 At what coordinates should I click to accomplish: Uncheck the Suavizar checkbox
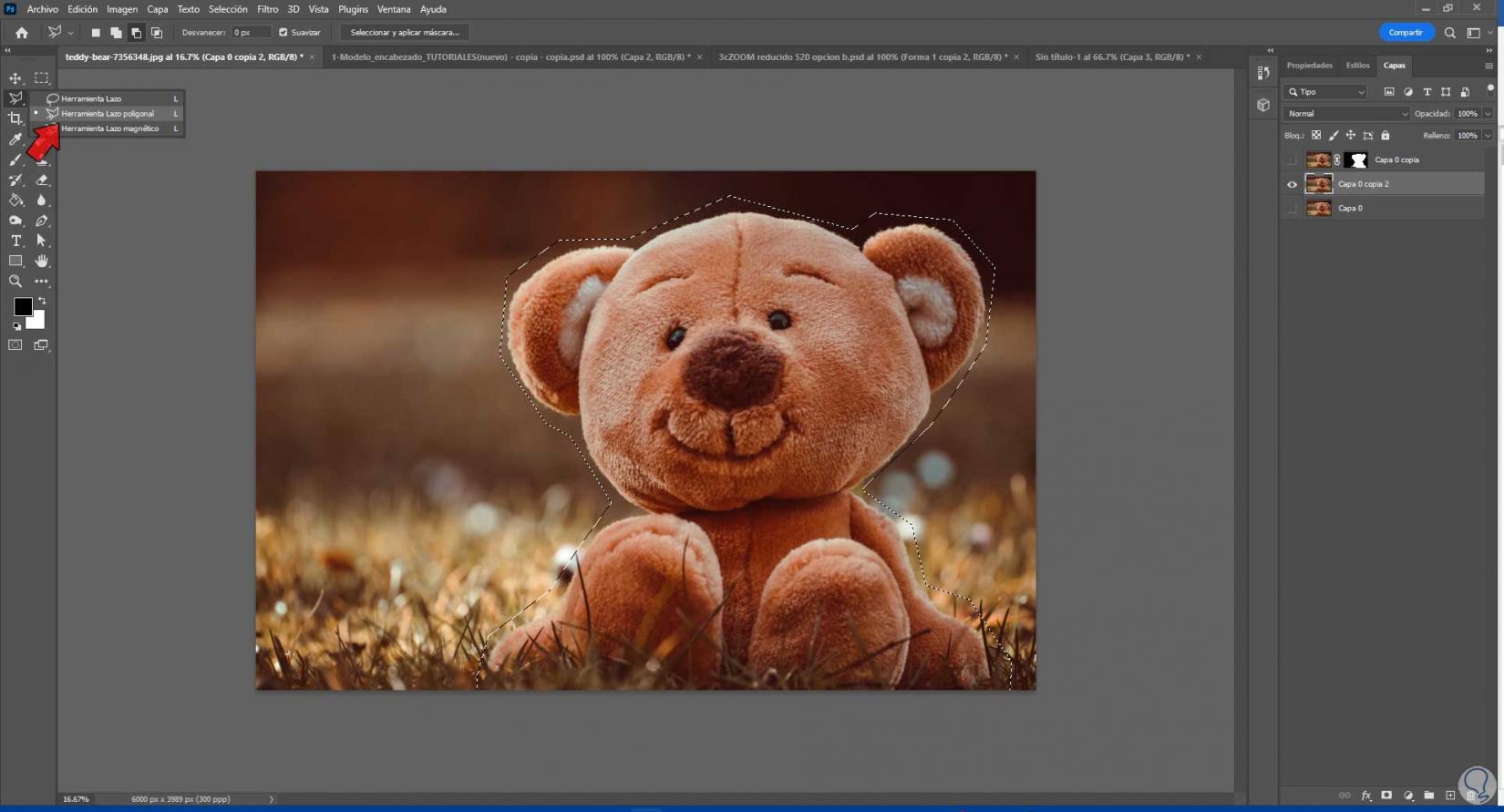[x=283, y=33]
